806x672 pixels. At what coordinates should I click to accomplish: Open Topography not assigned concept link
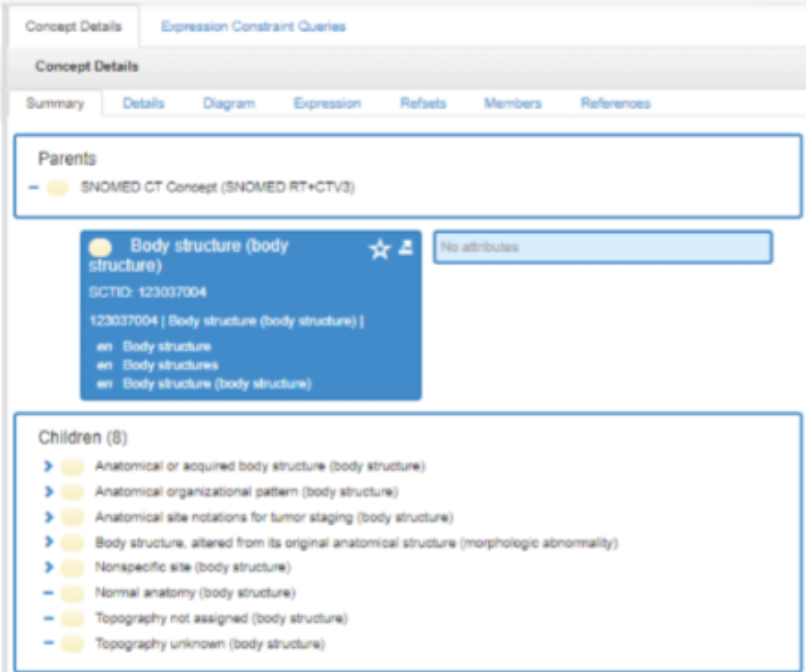(221, 618)
